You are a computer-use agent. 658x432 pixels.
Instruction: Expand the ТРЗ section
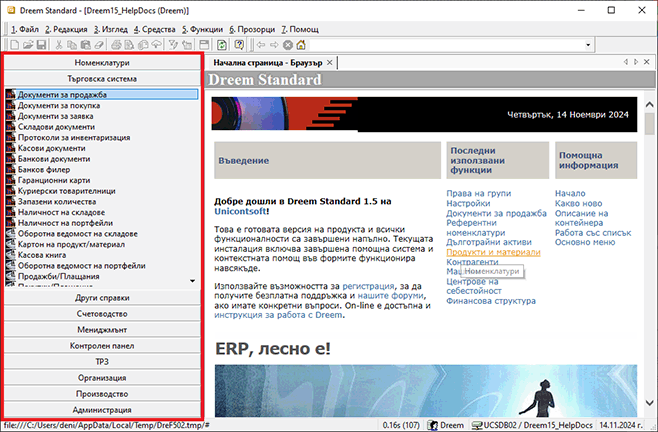coord(102,361)
